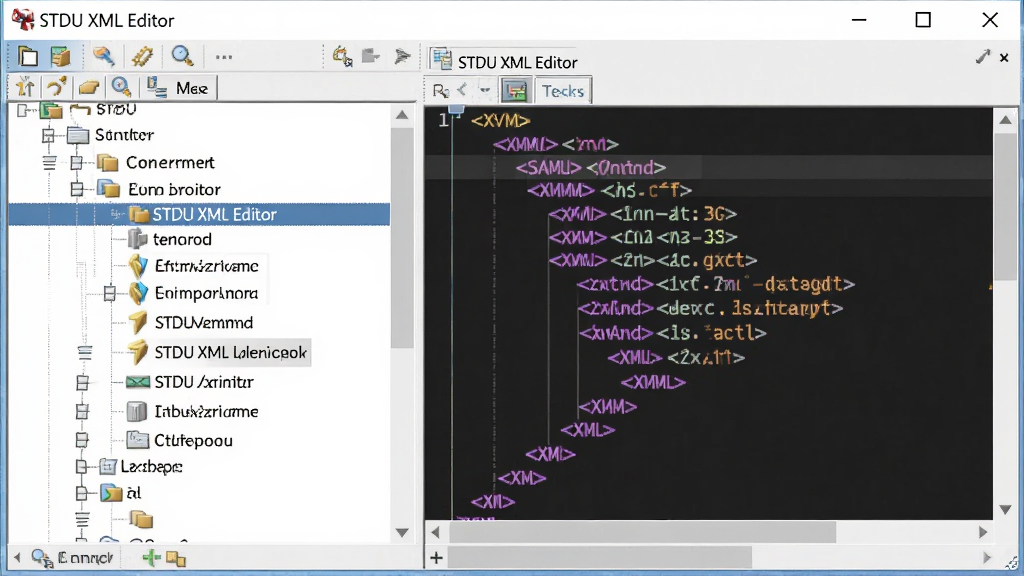
Task: Click the folder icon beside the al item
Action: [111, 493]
